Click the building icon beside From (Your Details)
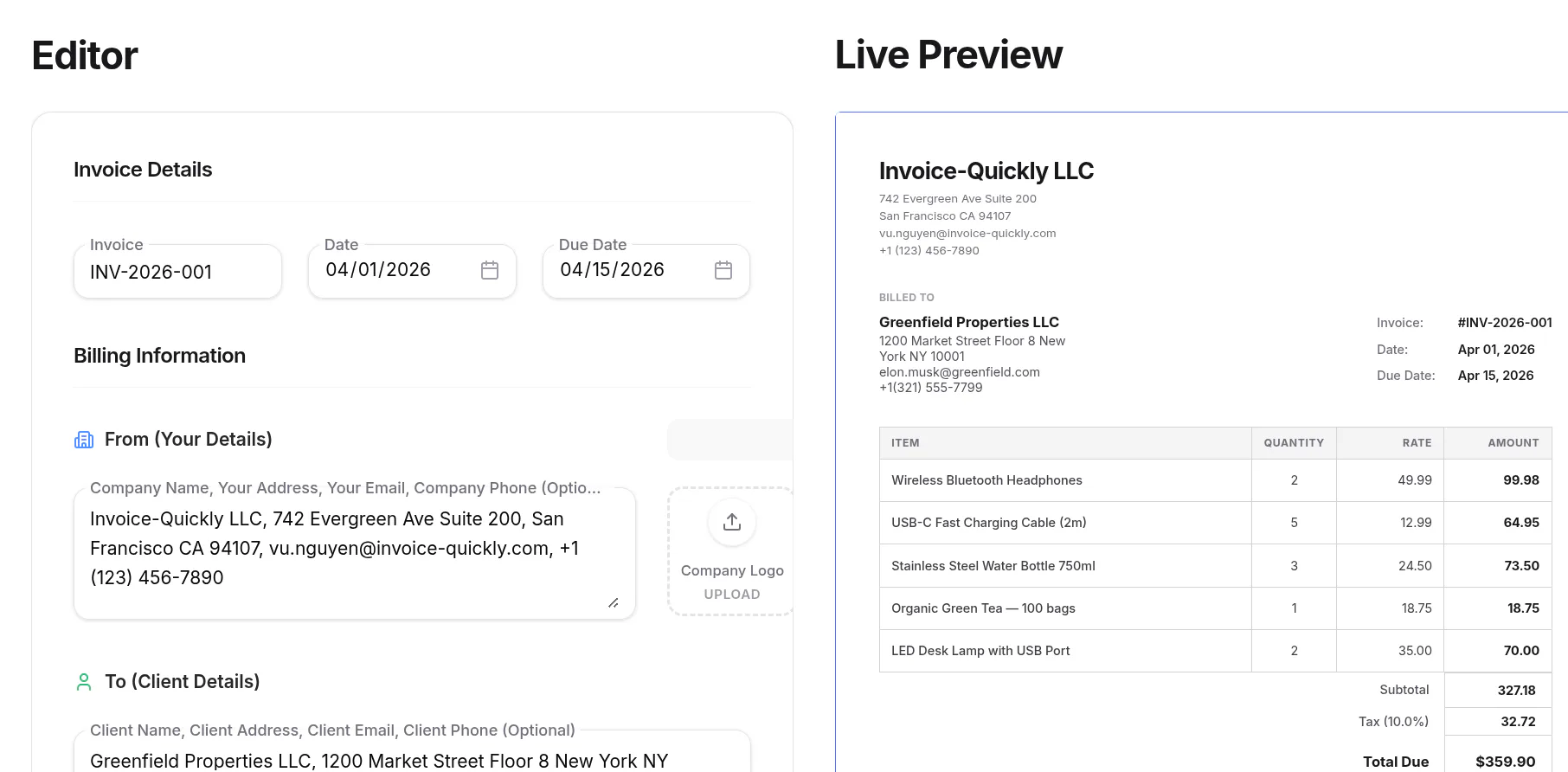1568x772 pixels. click(x=84, y=440)
